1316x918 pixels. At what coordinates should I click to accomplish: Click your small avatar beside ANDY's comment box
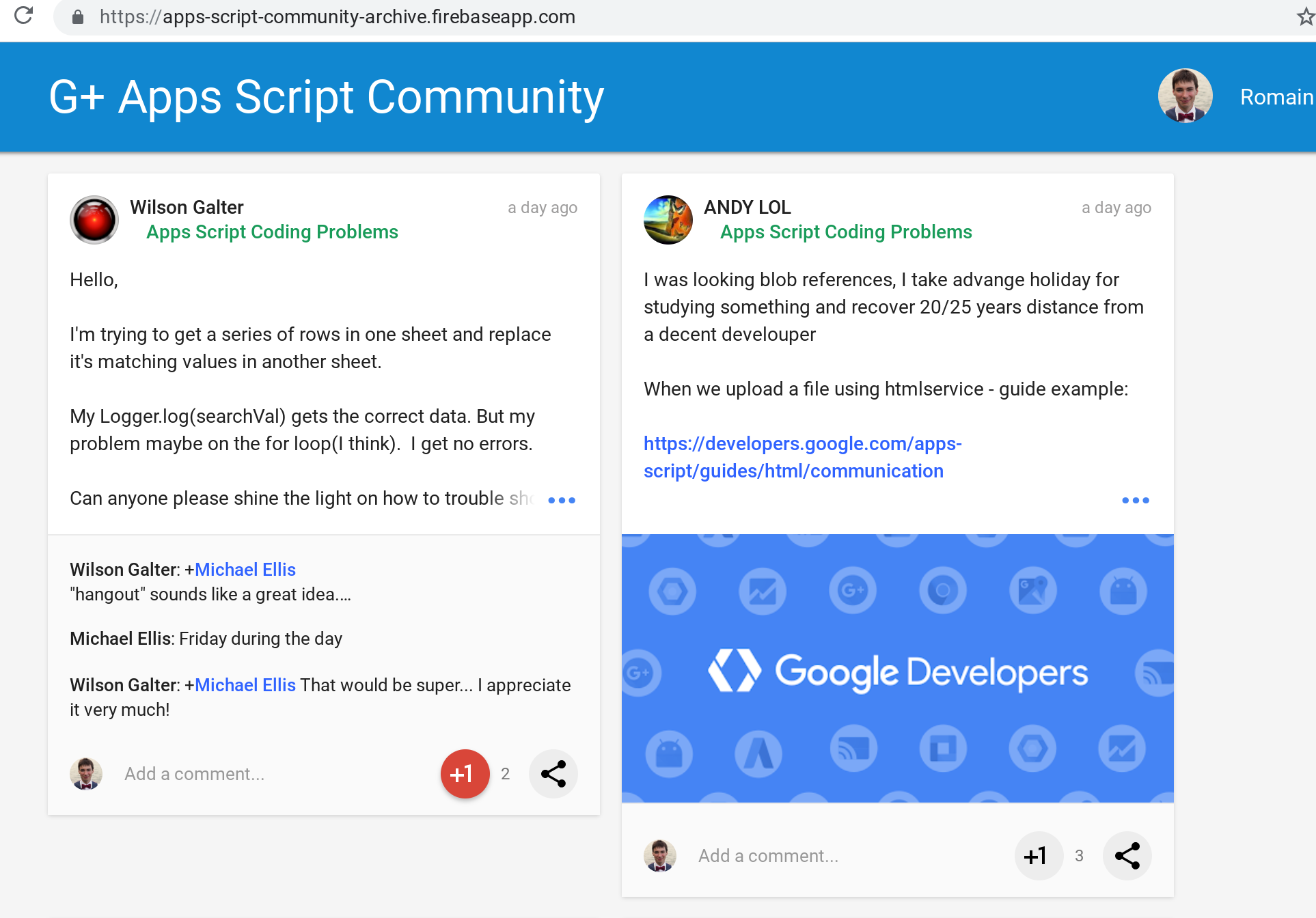point(660,856)
